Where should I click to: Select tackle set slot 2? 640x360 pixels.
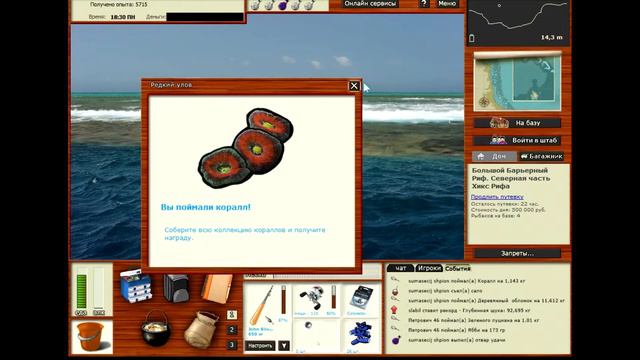coord(232,330)
